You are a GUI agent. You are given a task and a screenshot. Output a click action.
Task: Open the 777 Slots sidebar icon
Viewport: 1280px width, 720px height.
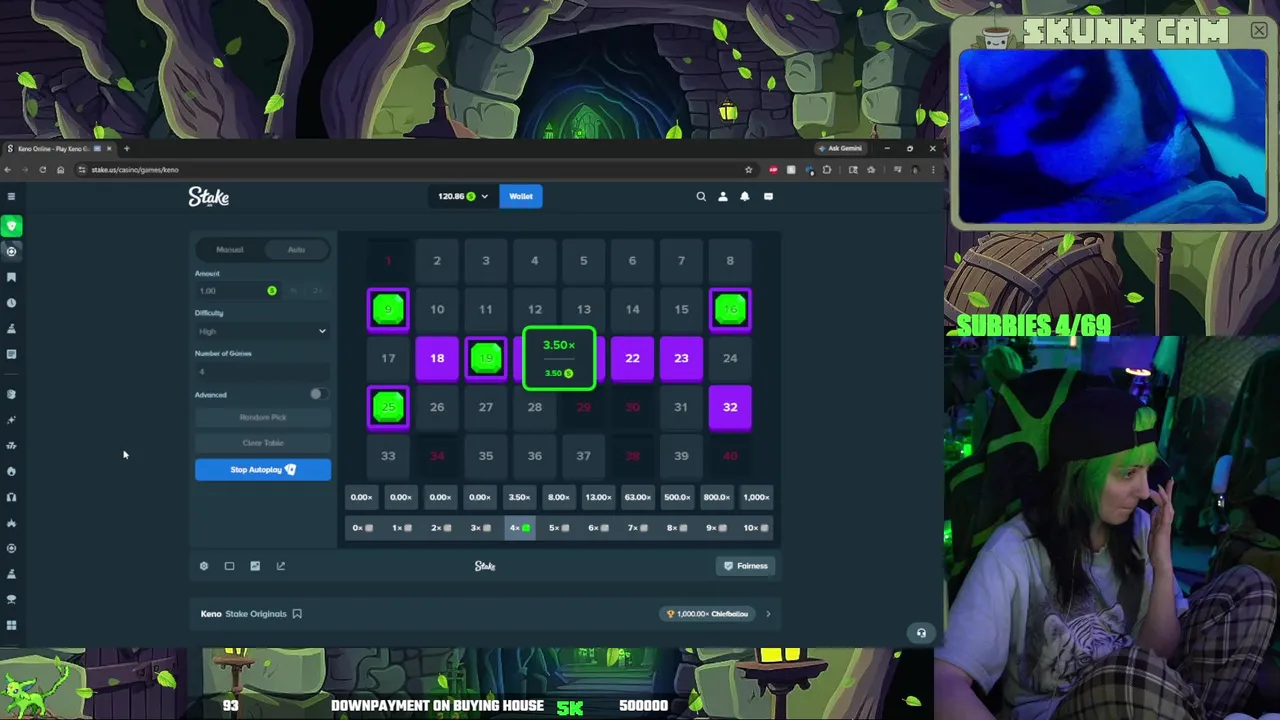[11, 446]
